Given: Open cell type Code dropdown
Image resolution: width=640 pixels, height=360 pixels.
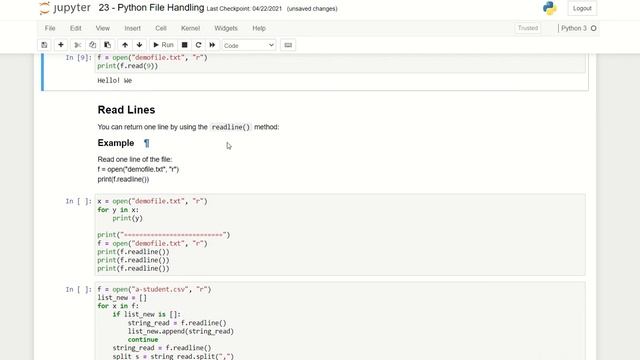Looking at the screenshot, I should (x=249, y=45).
